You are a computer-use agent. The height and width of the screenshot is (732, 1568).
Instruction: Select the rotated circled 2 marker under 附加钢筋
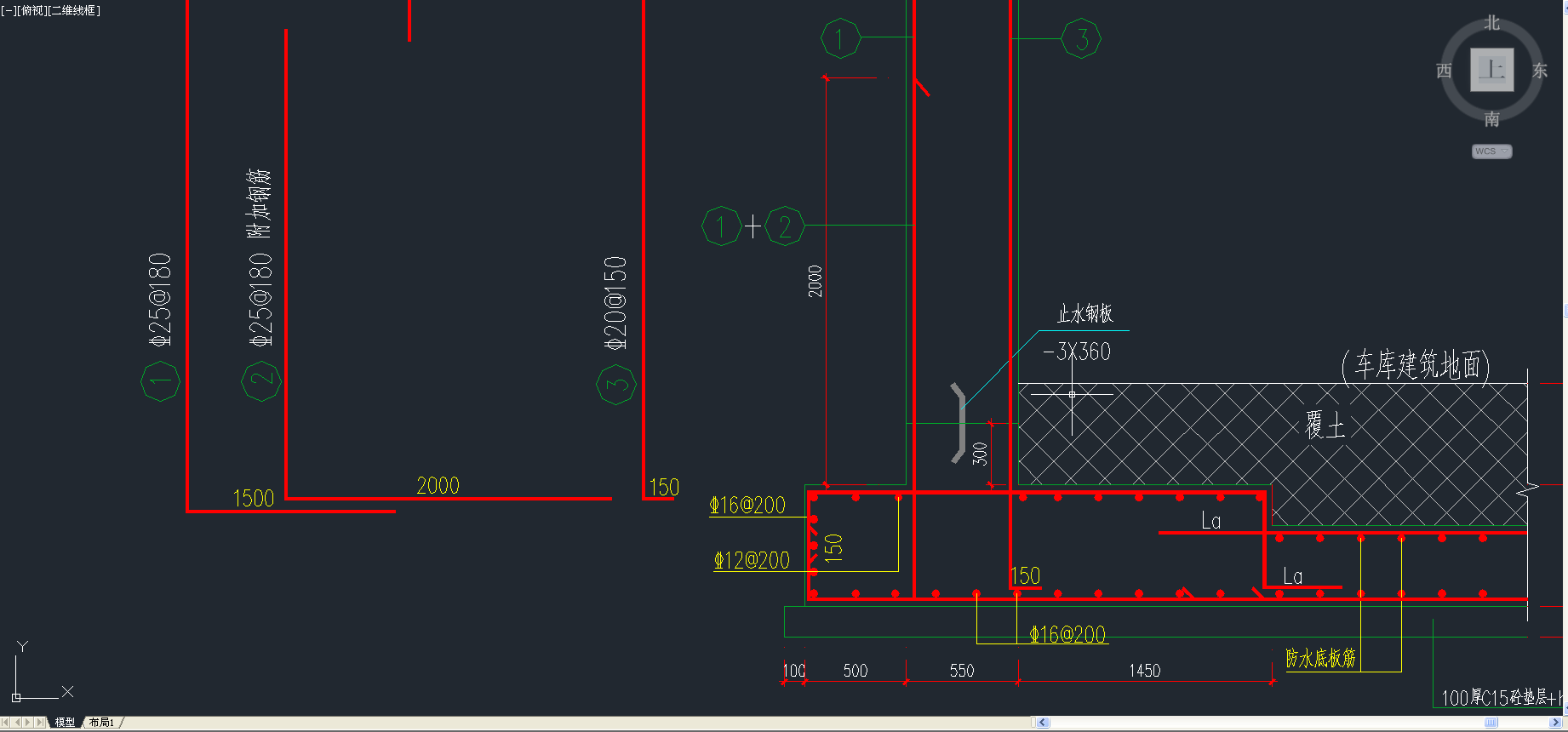tap(260, 380)
